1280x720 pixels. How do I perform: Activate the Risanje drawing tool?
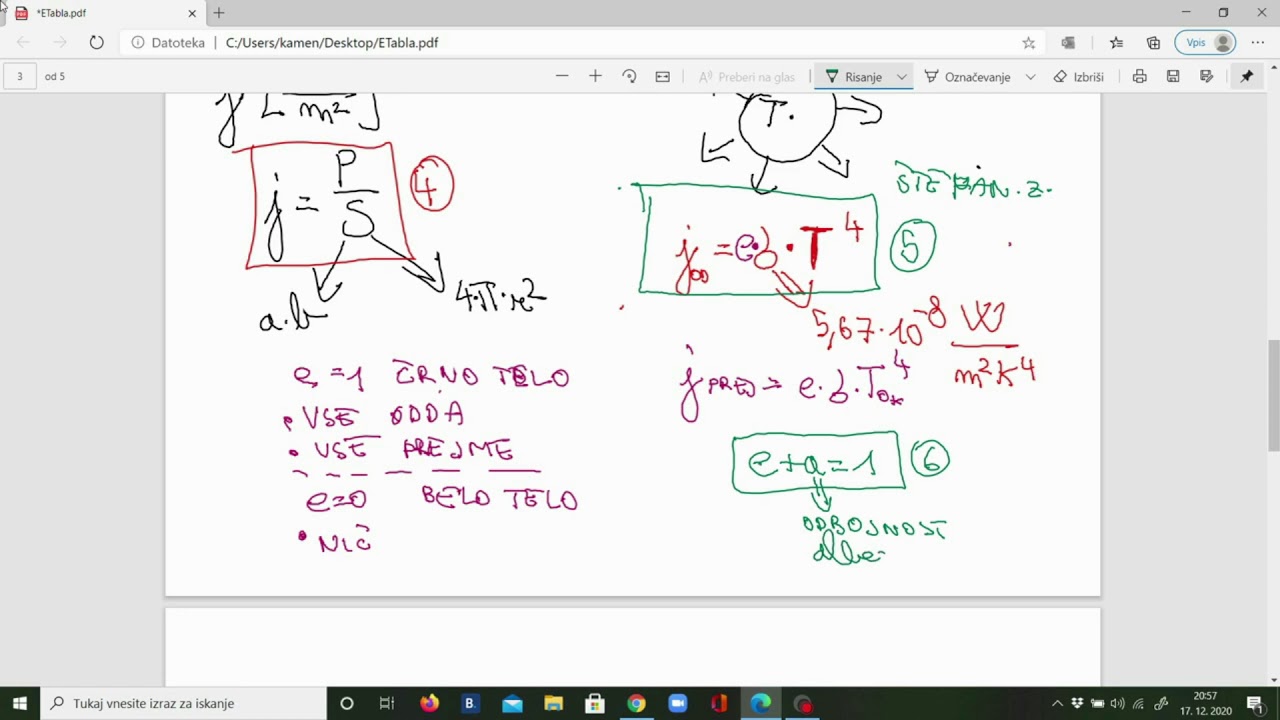pos(853,77)
